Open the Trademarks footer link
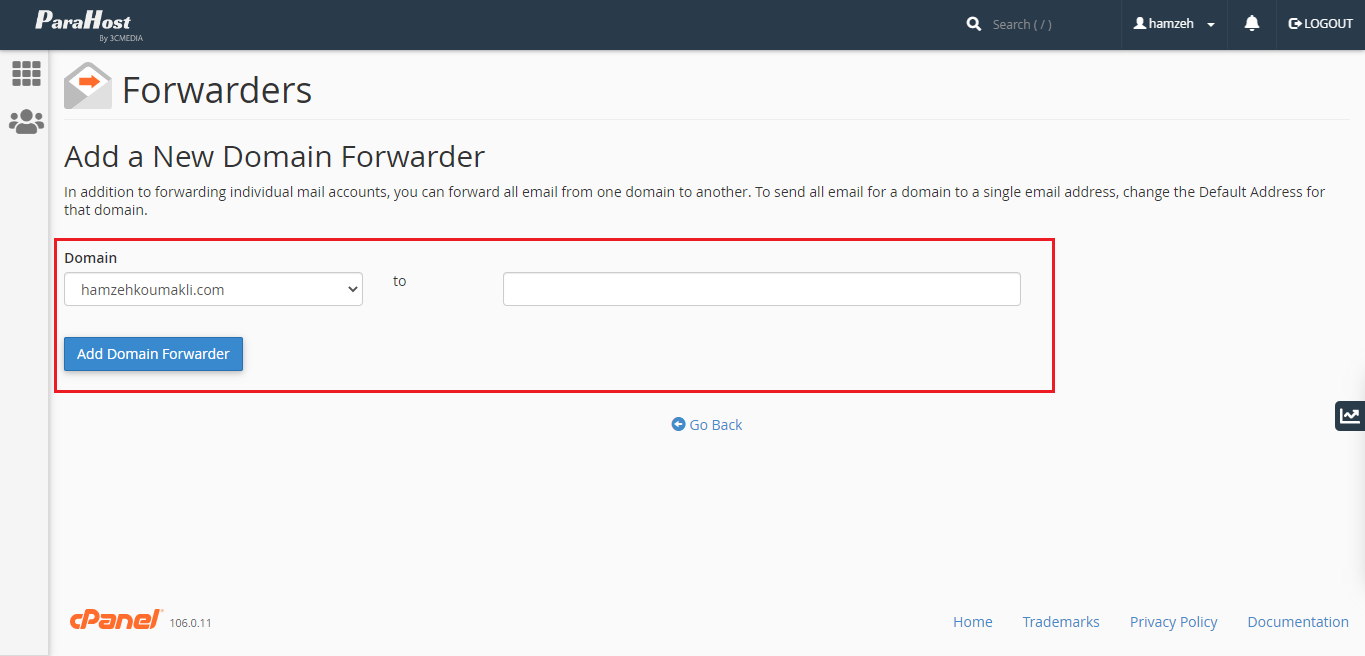This screenshot has height=656, width=1365. pos(1060,622)
